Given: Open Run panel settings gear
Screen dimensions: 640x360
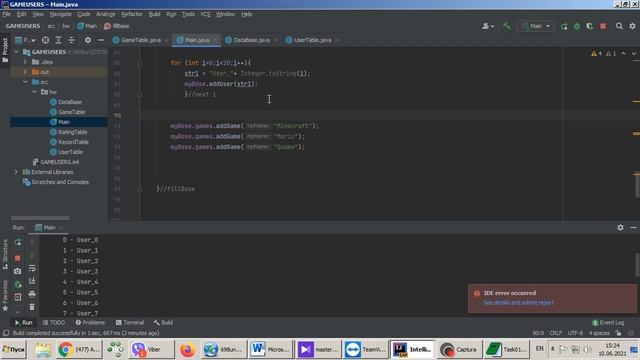Looking at the screenshot, I should point(620,227).
